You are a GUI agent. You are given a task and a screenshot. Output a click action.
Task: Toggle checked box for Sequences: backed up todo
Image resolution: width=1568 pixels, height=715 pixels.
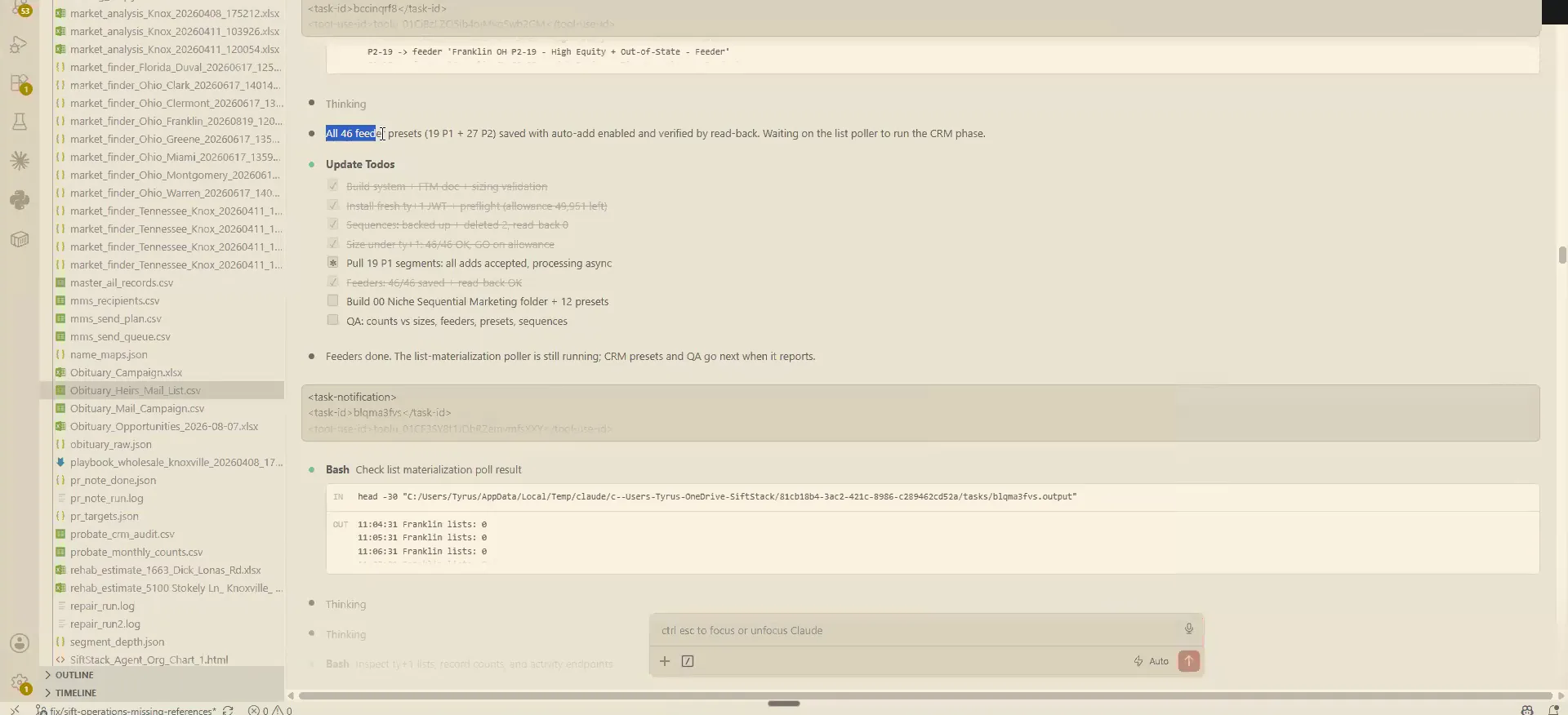click(x=332, y=224)
